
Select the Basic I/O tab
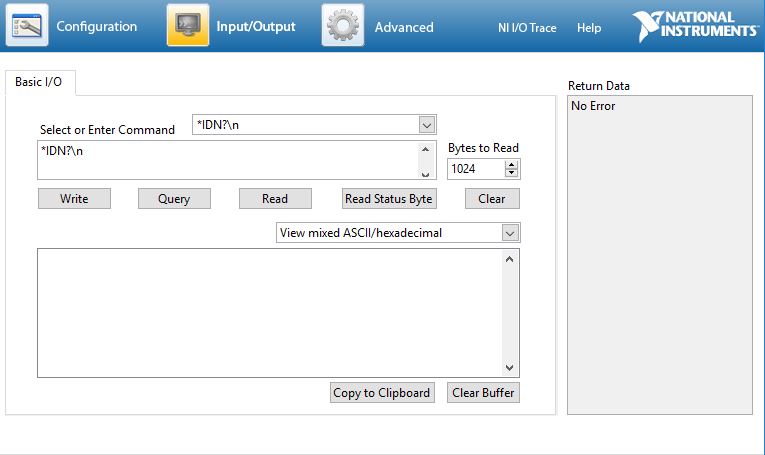39,82
